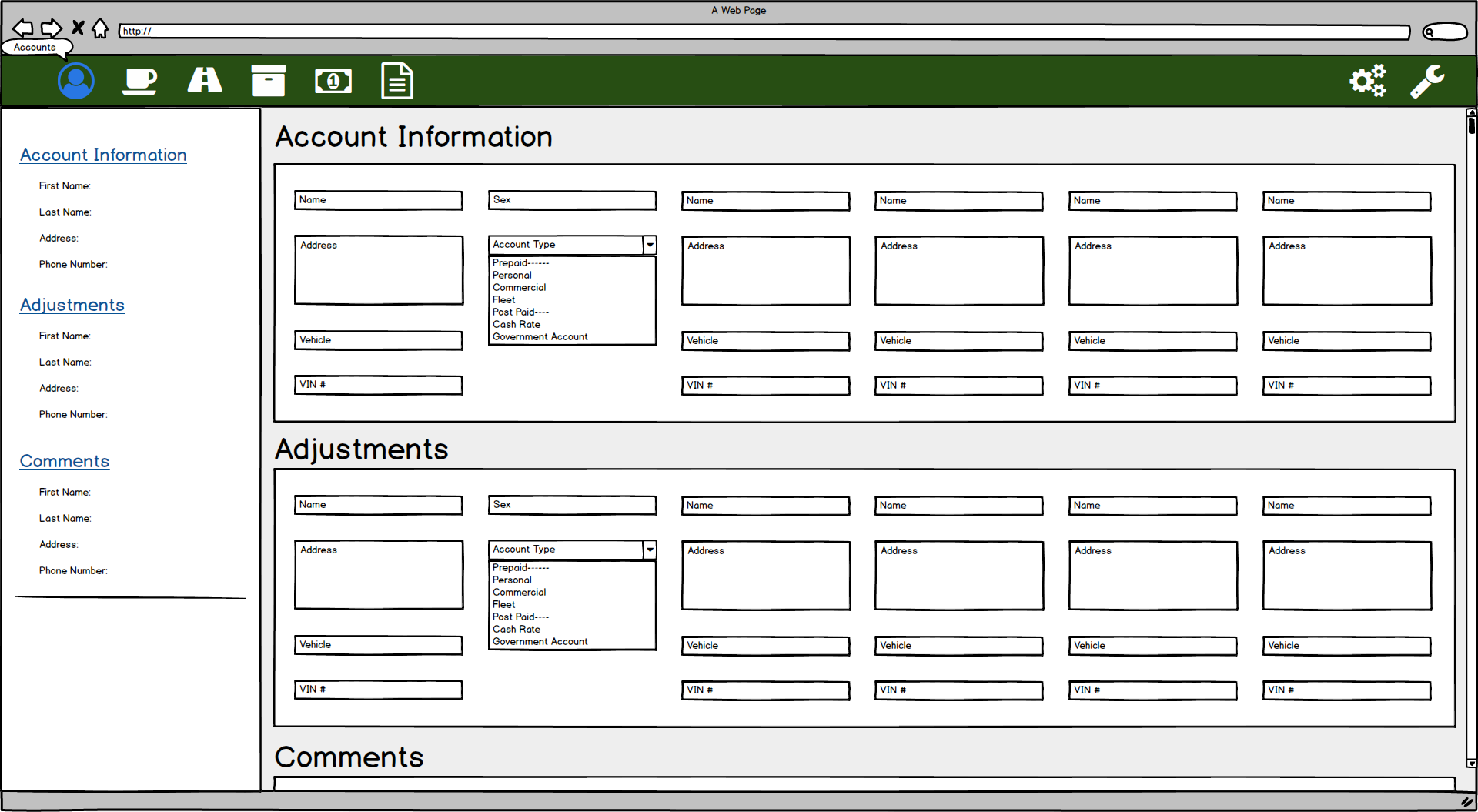
Task: Click first VIN # field in Account Information
Action: (x=379, y=385)
